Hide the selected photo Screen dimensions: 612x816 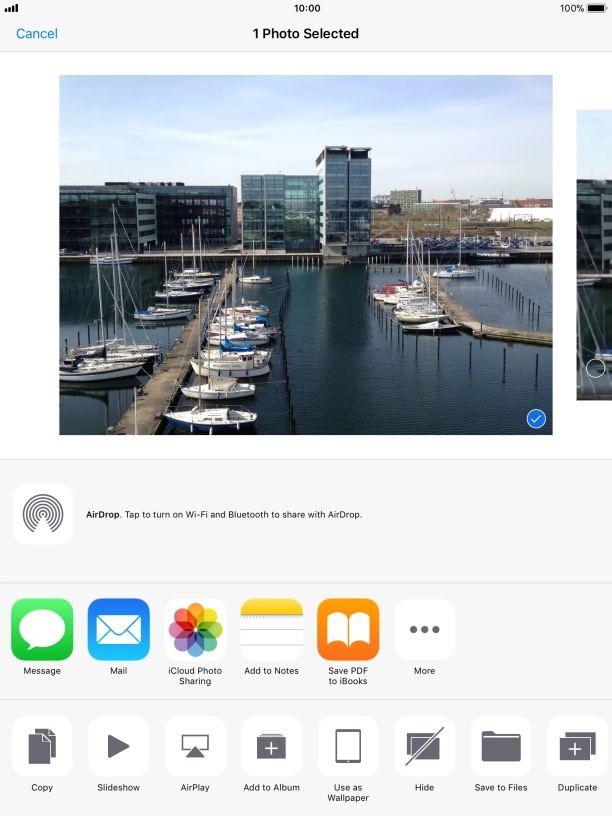pos(425,746)
